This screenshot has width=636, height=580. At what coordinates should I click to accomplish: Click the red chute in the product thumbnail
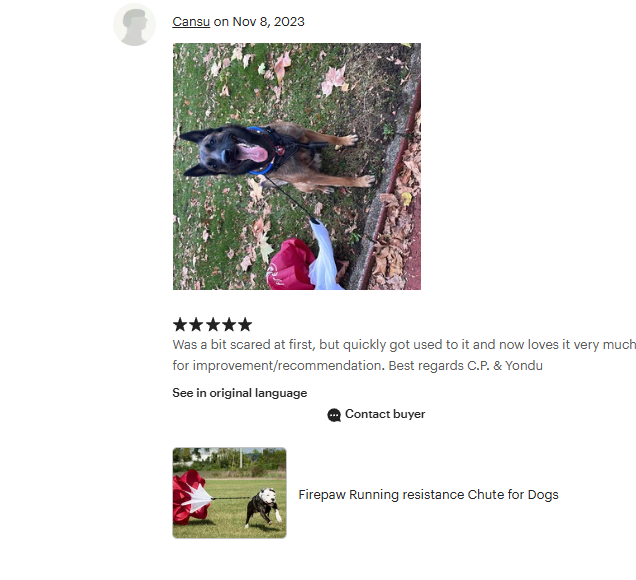point(191,497)
